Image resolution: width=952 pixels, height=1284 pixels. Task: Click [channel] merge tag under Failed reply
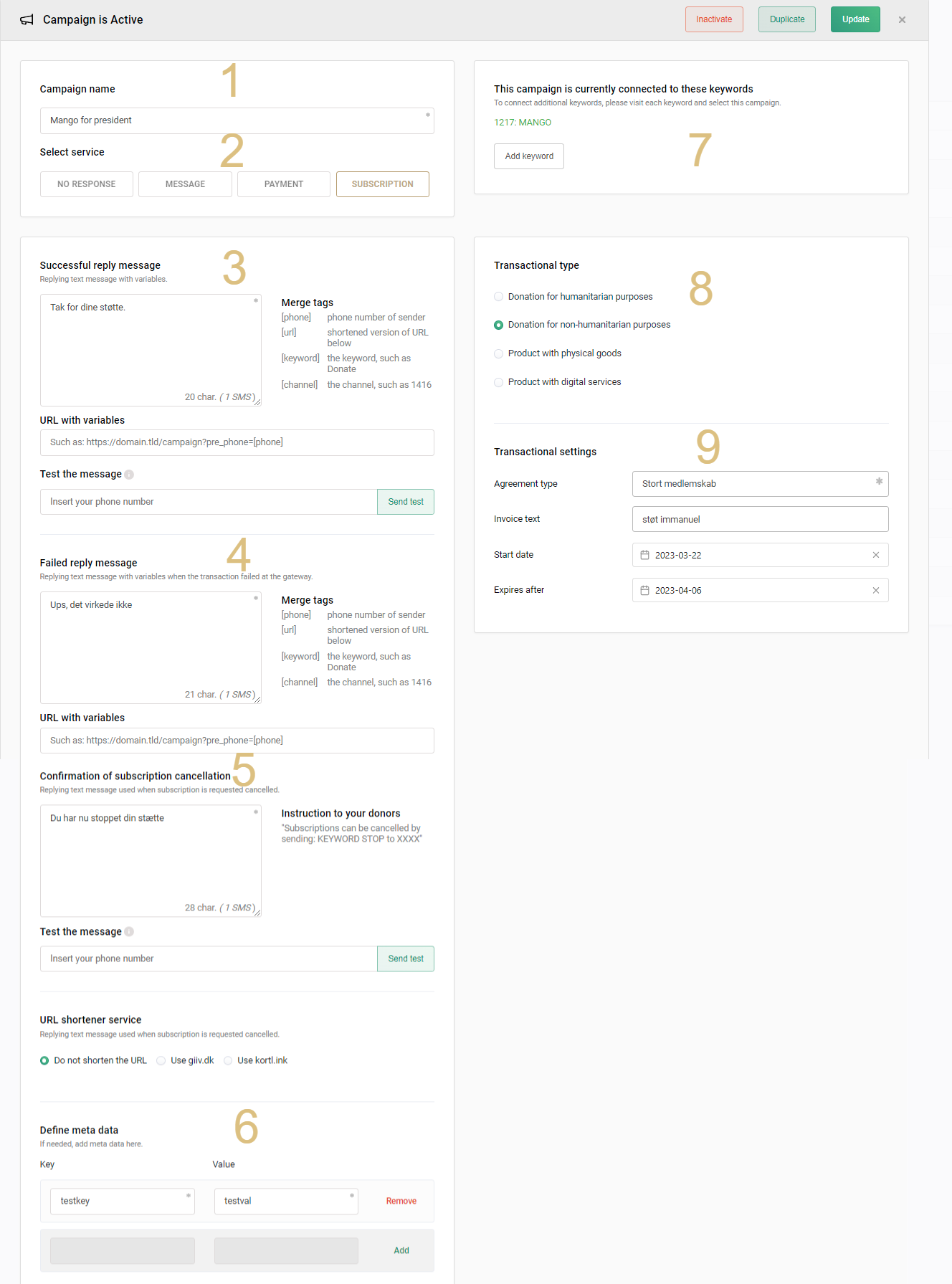tap(300, 683)
